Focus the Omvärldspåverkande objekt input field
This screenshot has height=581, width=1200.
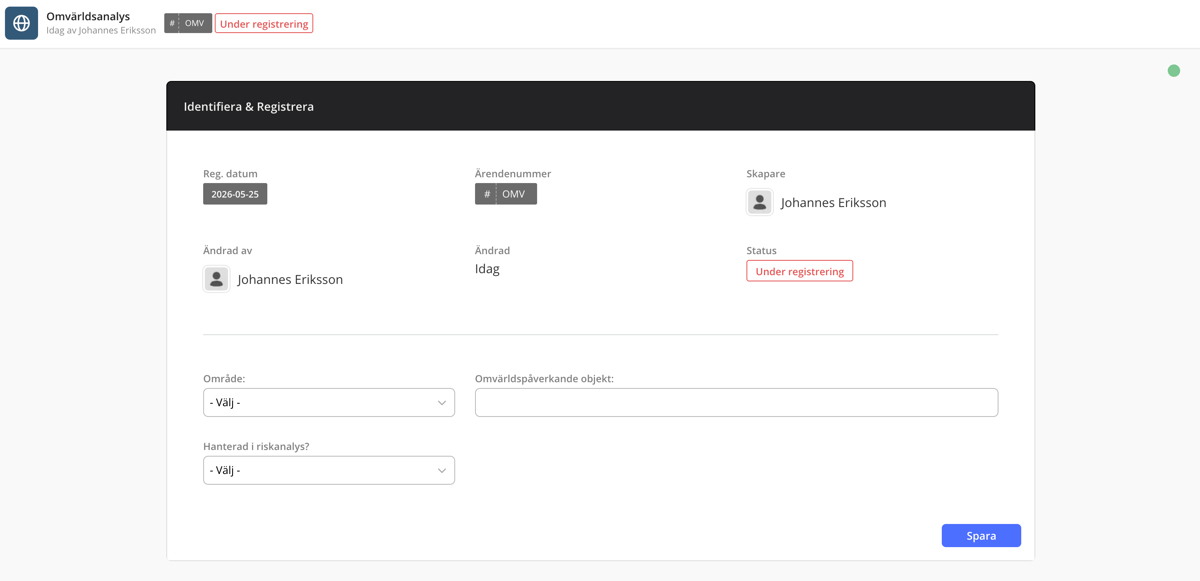point(736,402)
